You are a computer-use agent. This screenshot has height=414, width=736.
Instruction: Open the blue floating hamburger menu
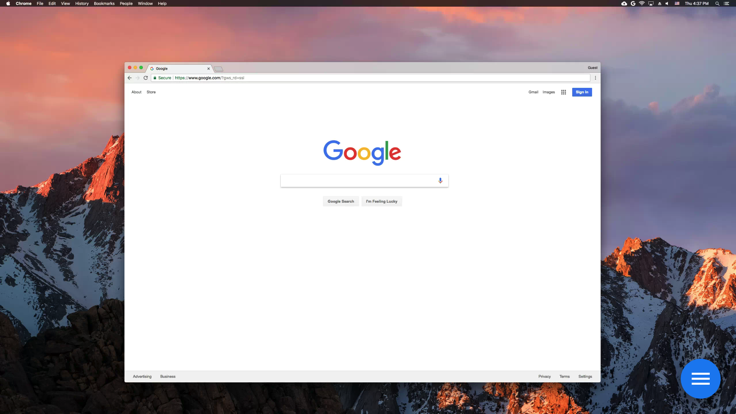(x=700, y=379)
